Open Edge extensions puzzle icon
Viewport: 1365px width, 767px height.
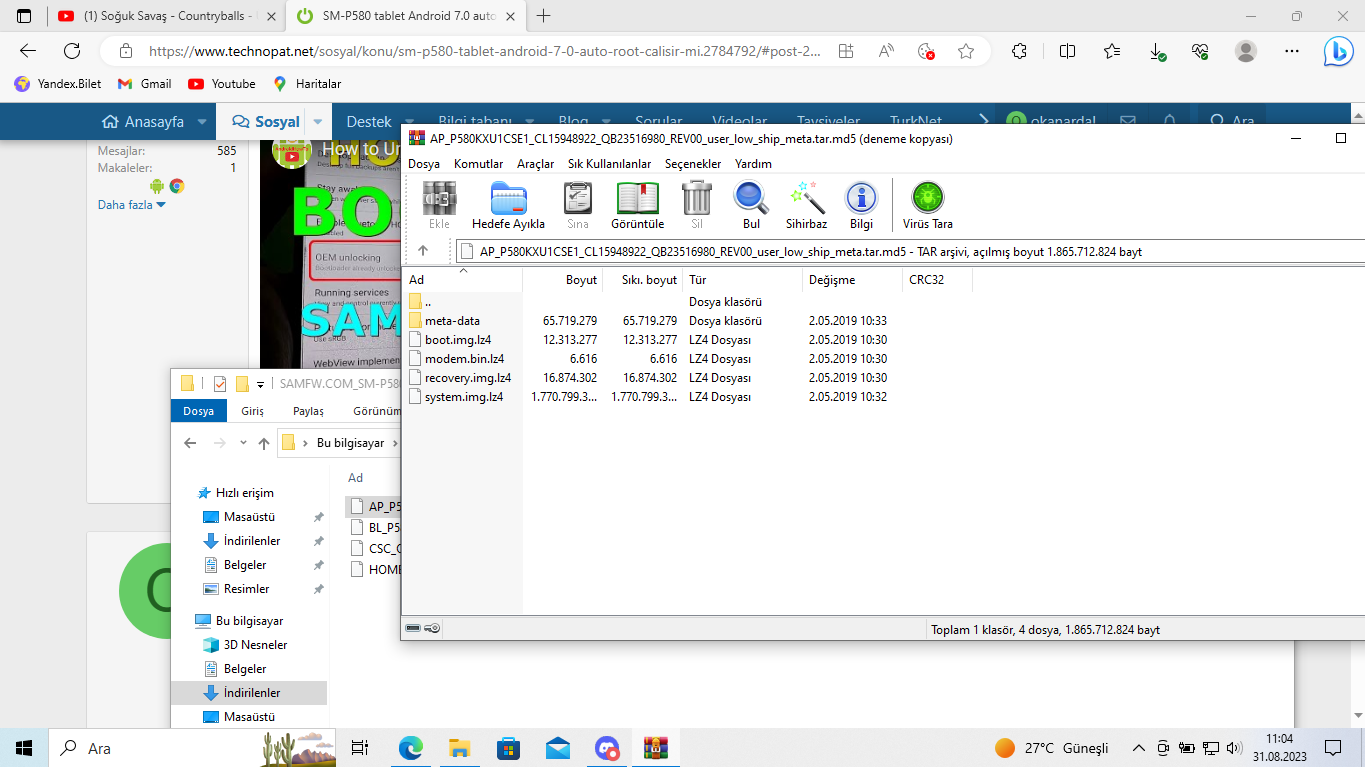tap(1020, 51)
